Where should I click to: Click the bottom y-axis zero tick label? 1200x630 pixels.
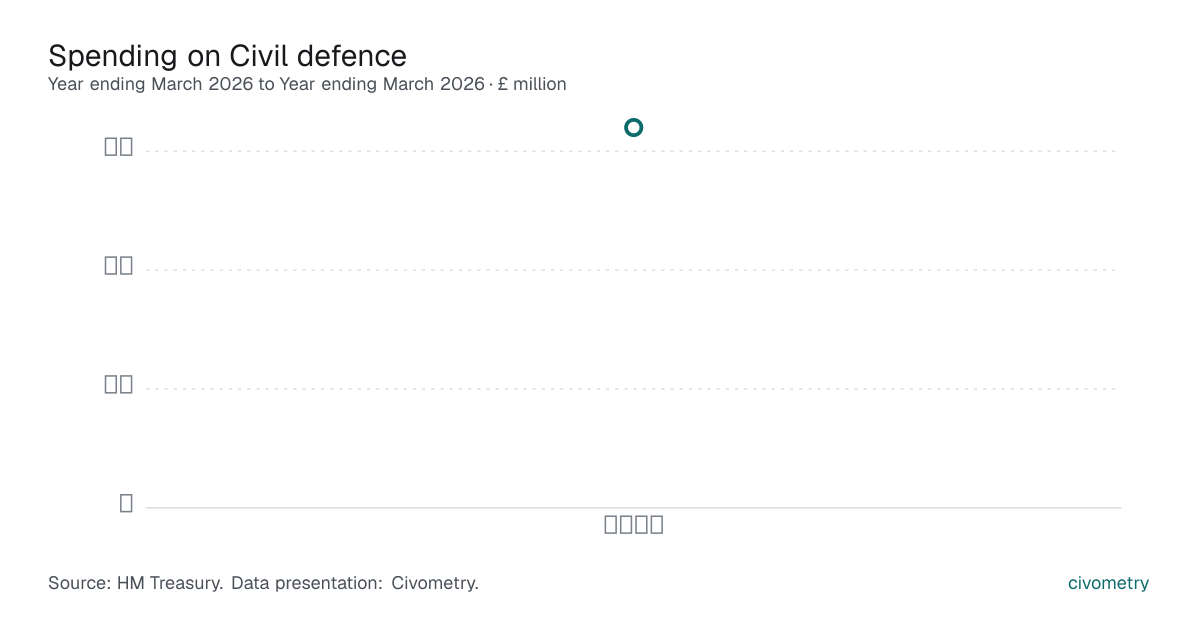[x=126, y=503]
